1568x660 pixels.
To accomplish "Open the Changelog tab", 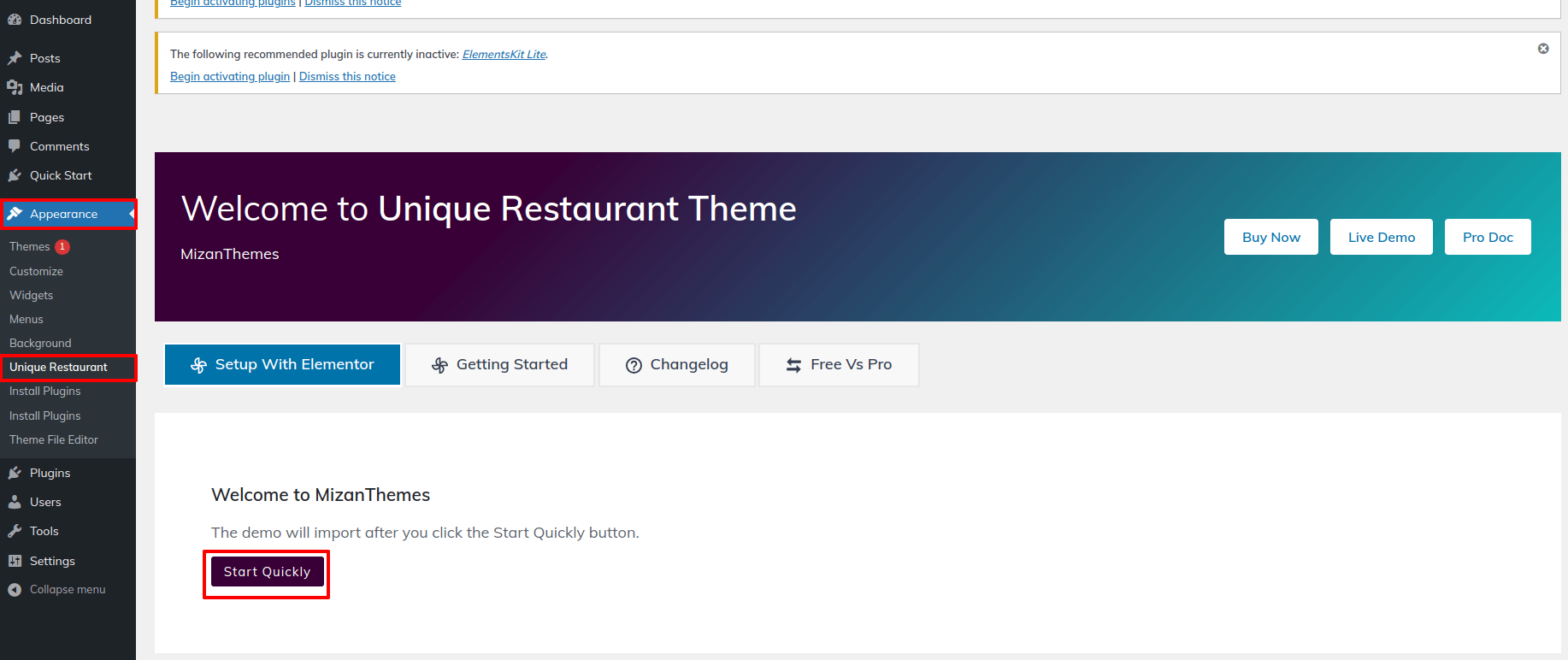I will coord(676,365).
